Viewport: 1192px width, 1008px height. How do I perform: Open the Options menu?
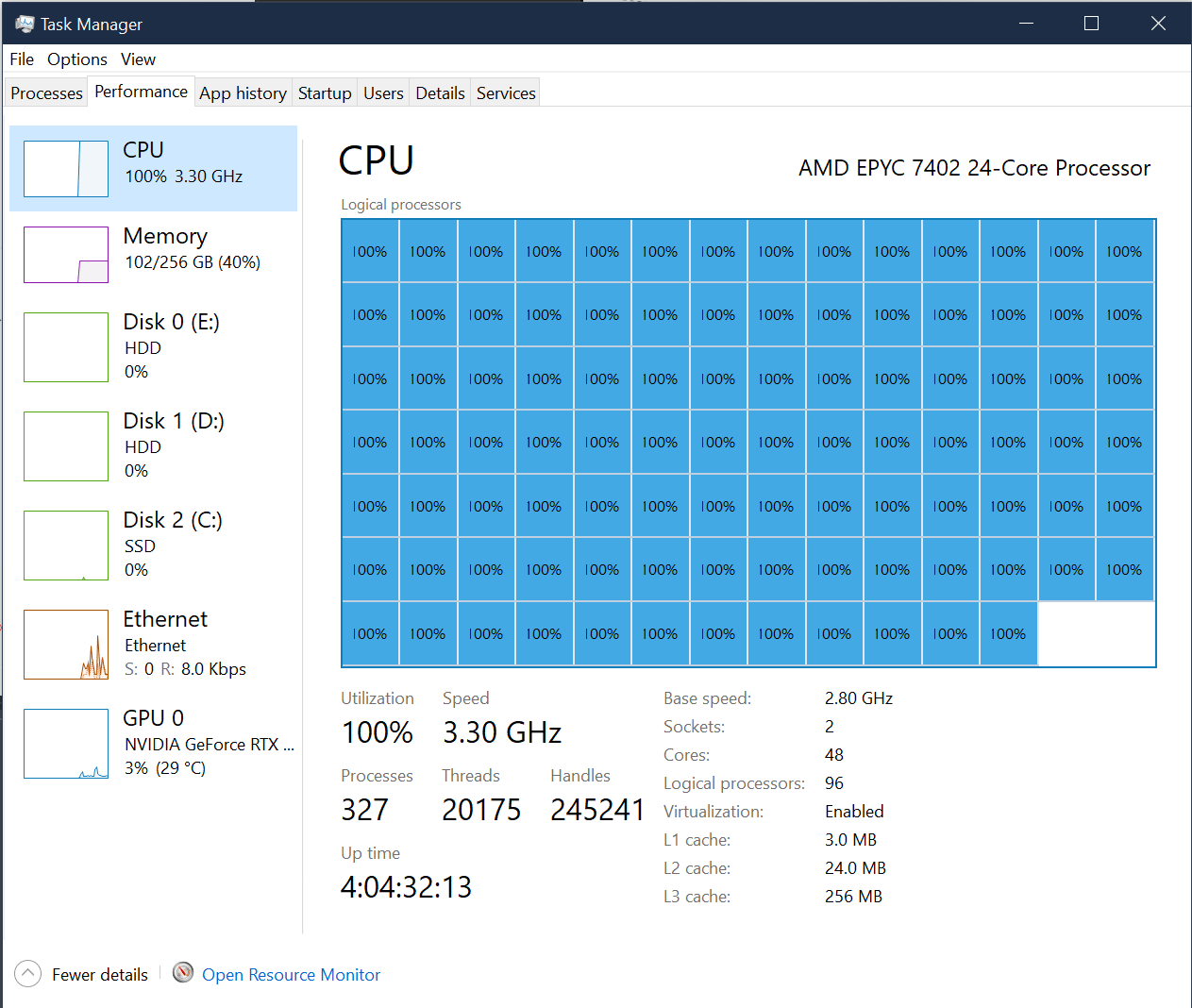(x=76, y=59)
